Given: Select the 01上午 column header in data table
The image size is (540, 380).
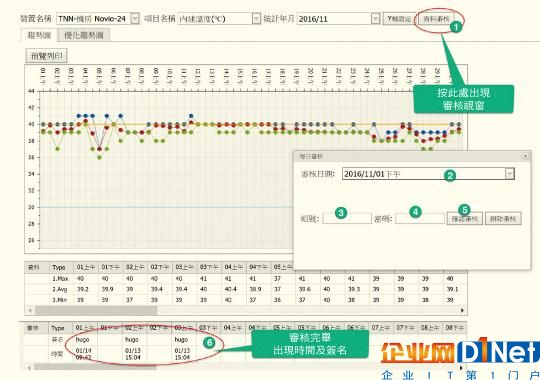Looking at the screenshot, I should click(x=85, y=267).
